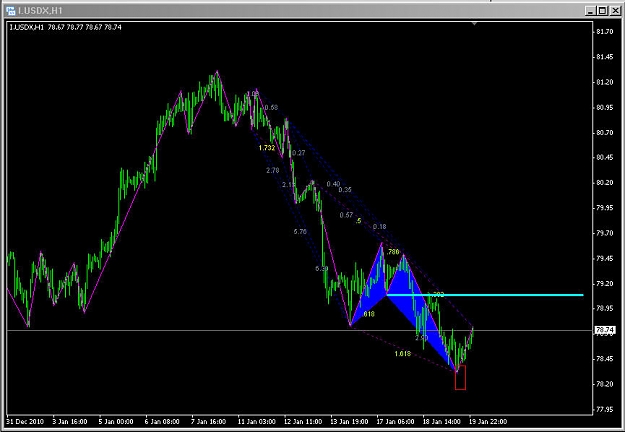
Task: Click the '17 Jan 06:00' time label
Action: [395, 421]
